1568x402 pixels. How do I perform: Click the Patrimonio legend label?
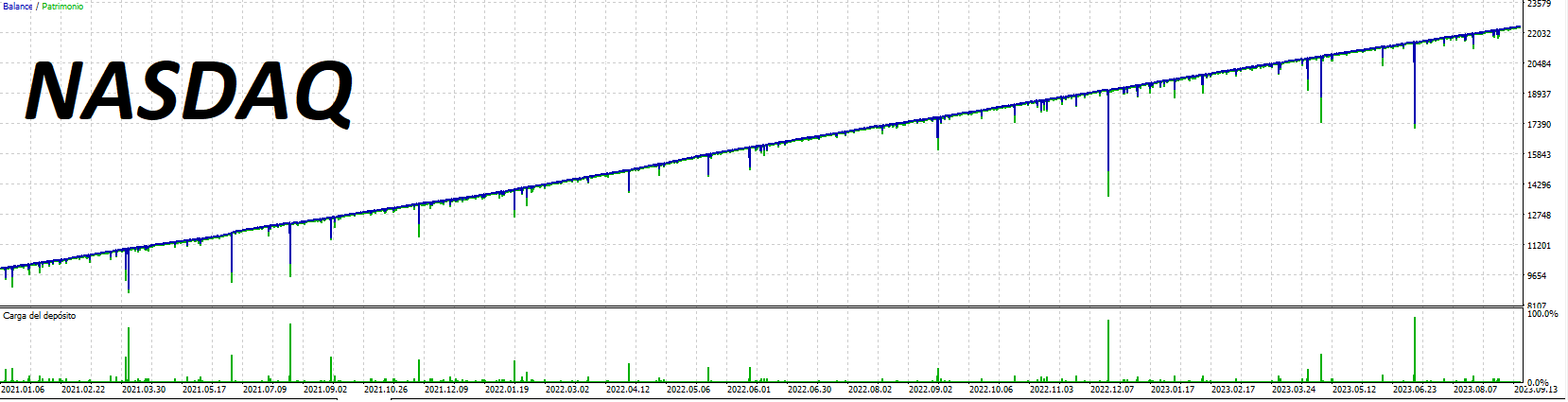[x=62, y=7]
